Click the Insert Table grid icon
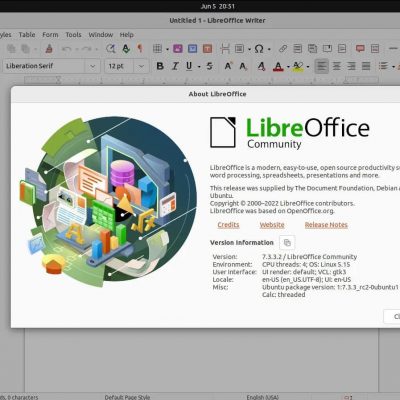The image size is (400, 400). click(x=157, y=49)
